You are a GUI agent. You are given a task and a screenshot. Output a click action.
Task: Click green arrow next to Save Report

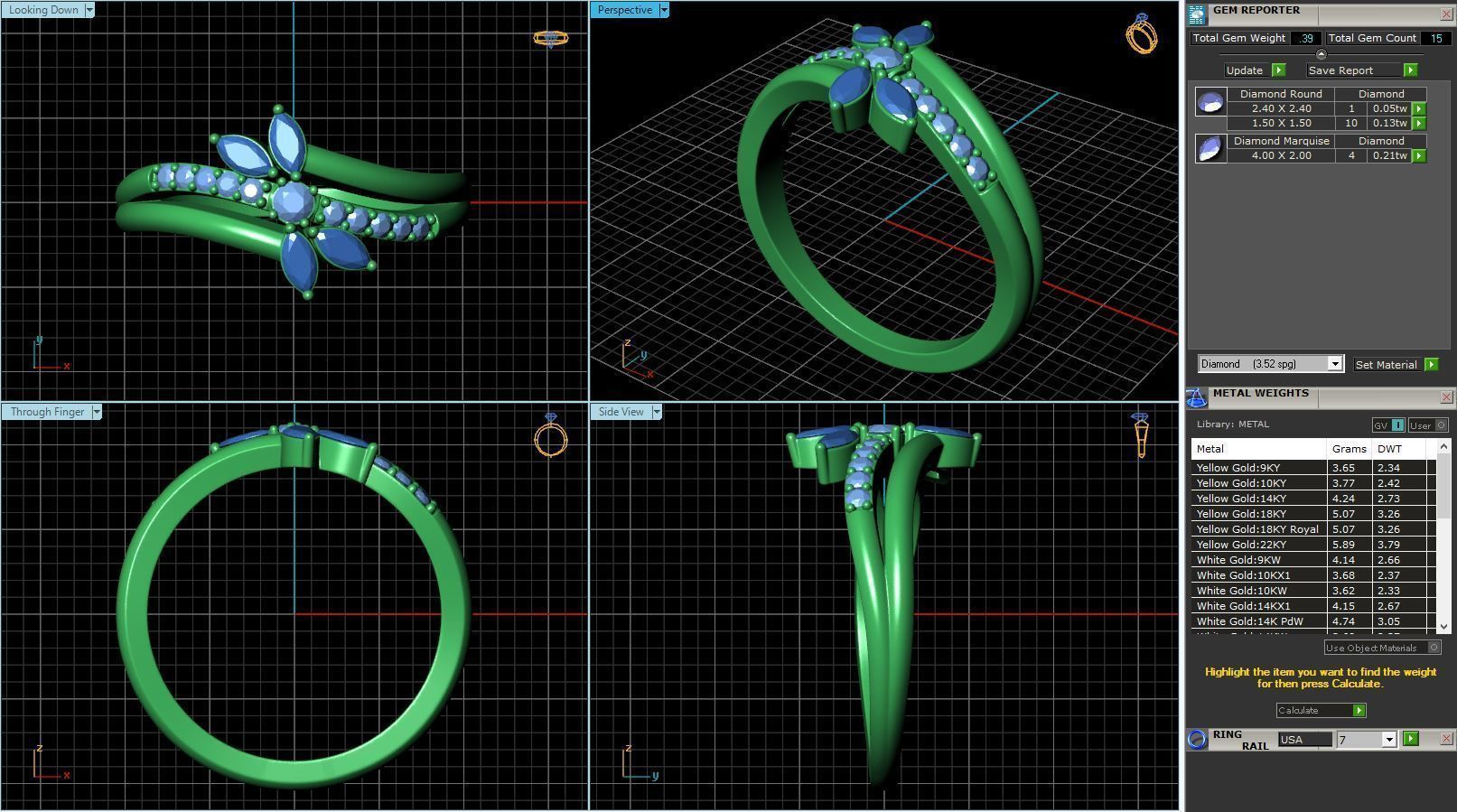point(1410,70)
